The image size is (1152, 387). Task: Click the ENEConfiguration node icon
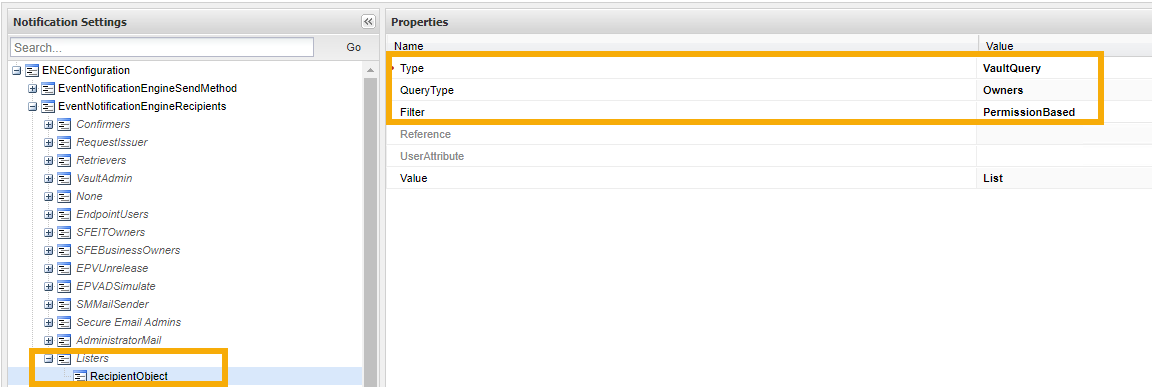[32, 70]
